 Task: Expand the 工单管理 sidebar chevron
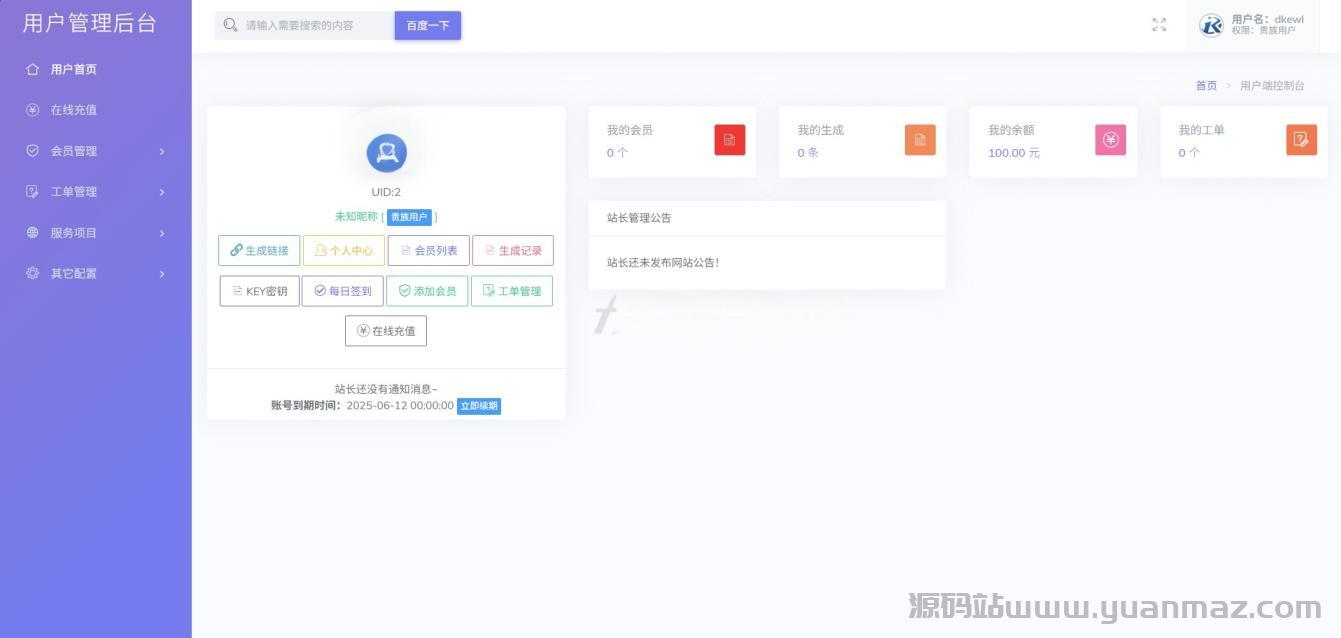tap(162, 192)
